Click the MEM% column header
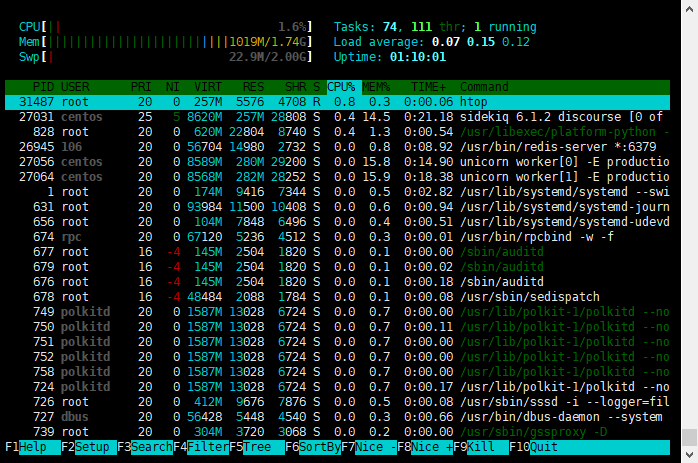698x463 pixels. click(x=376, y=87)
